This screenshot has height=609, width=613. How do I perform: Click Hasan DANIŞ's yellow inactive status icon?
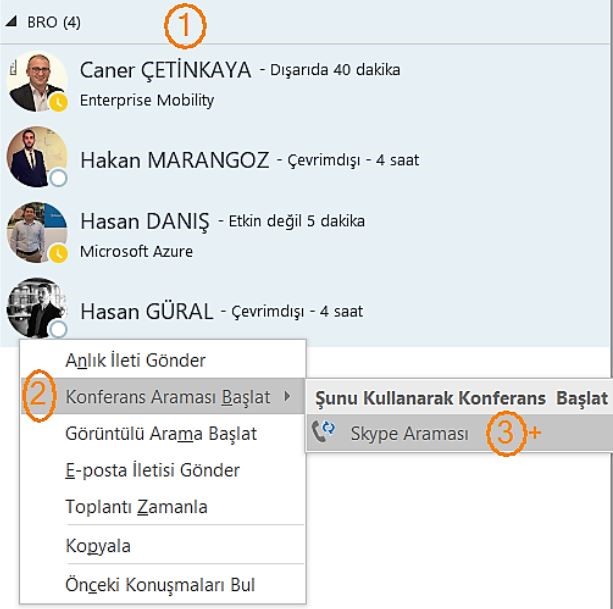[x=59, y=254]
